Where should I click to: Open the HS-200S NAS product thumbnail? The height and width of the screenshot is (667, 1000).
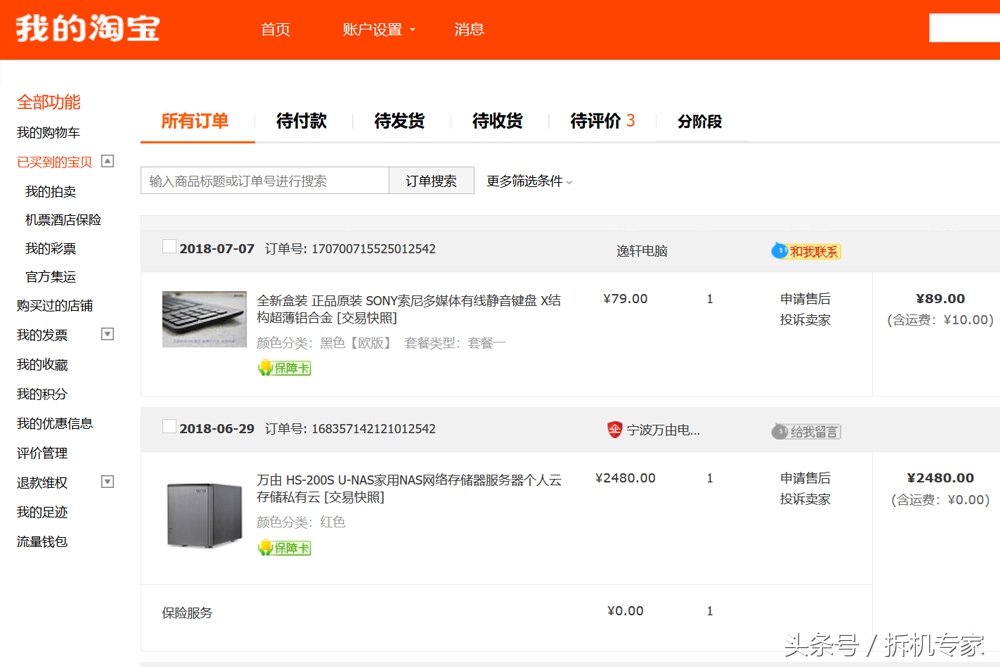pyautogui.click(x=204, y=515)
